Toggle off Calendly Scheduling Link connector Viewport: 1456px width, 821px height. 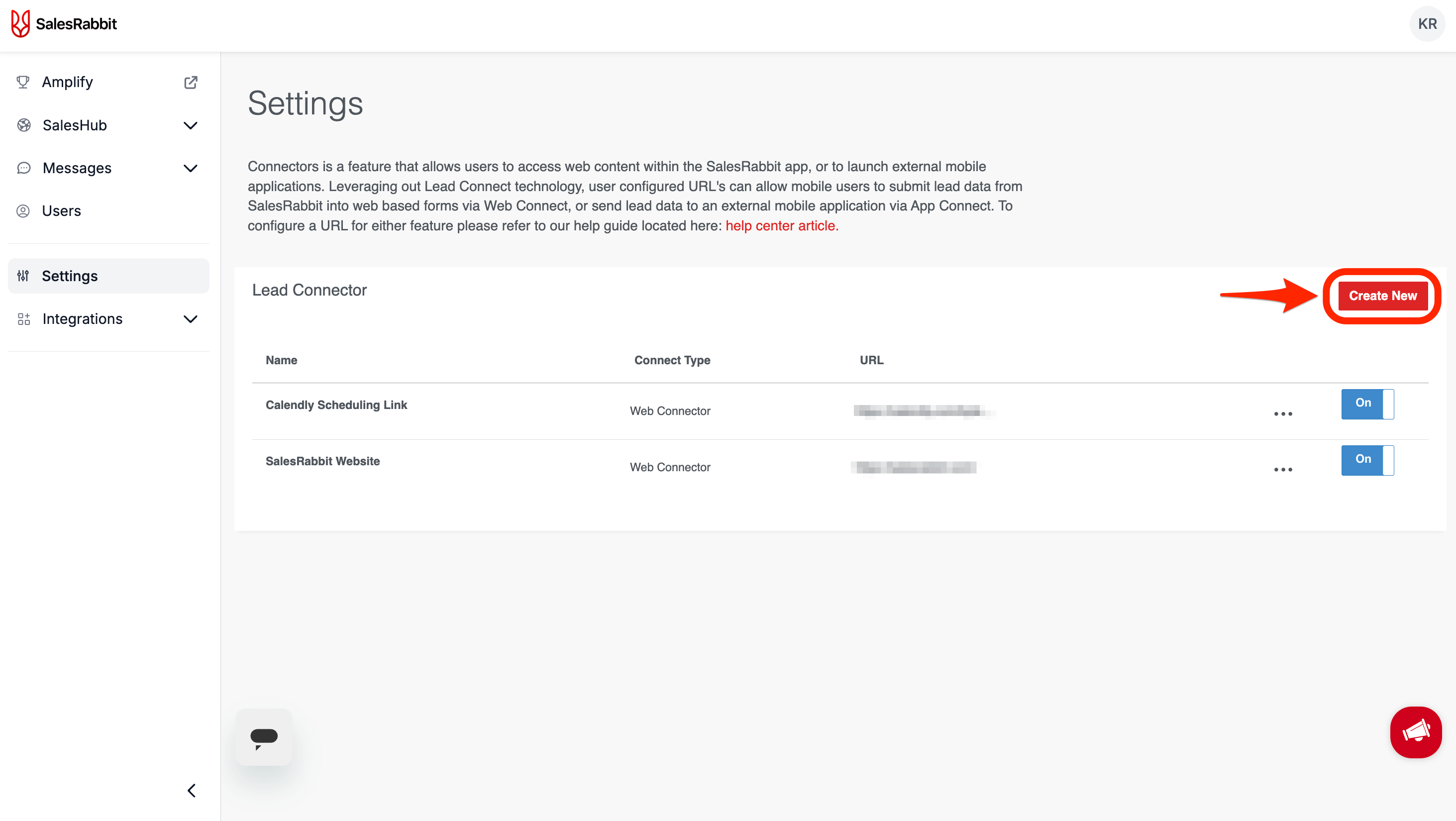[1367, 404]
